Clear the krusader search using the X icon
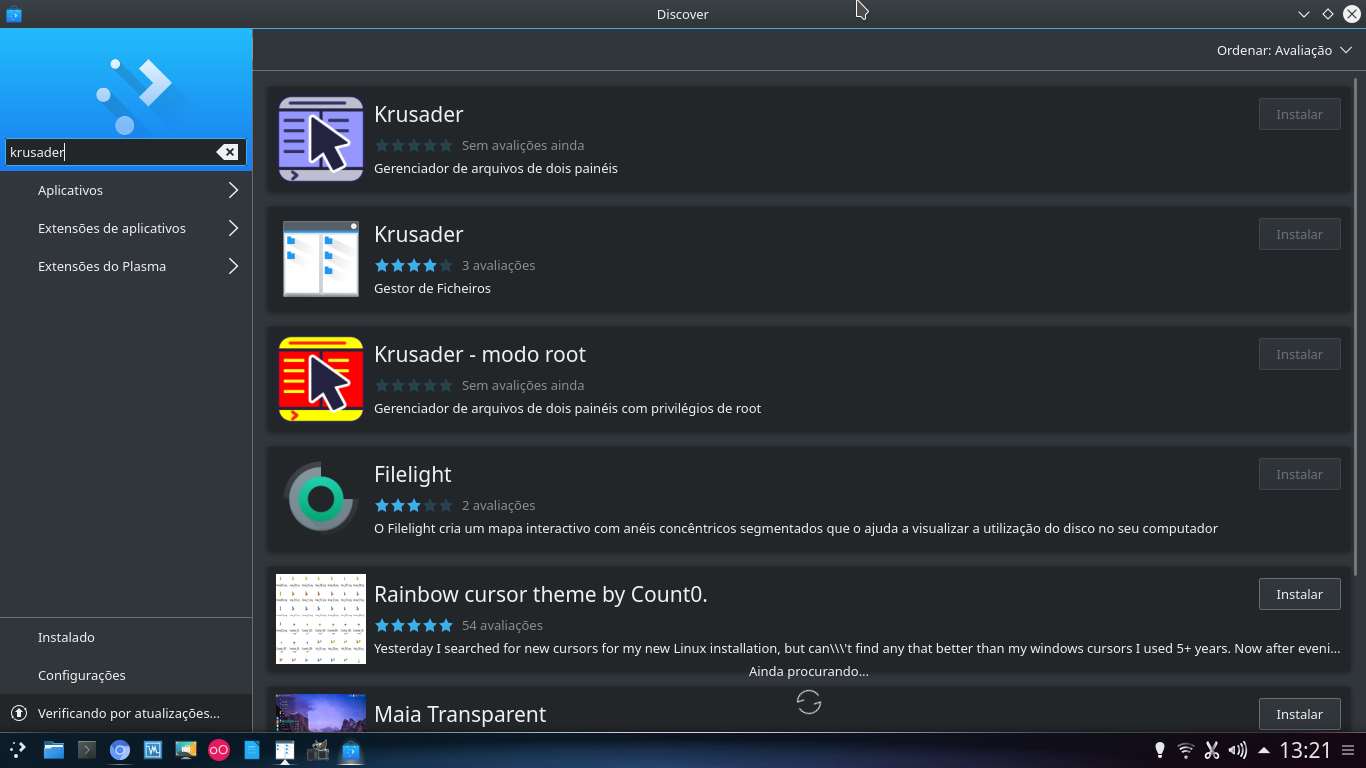Image resolution: width=1366 pixels, height=768 pixels. [227, 152]
